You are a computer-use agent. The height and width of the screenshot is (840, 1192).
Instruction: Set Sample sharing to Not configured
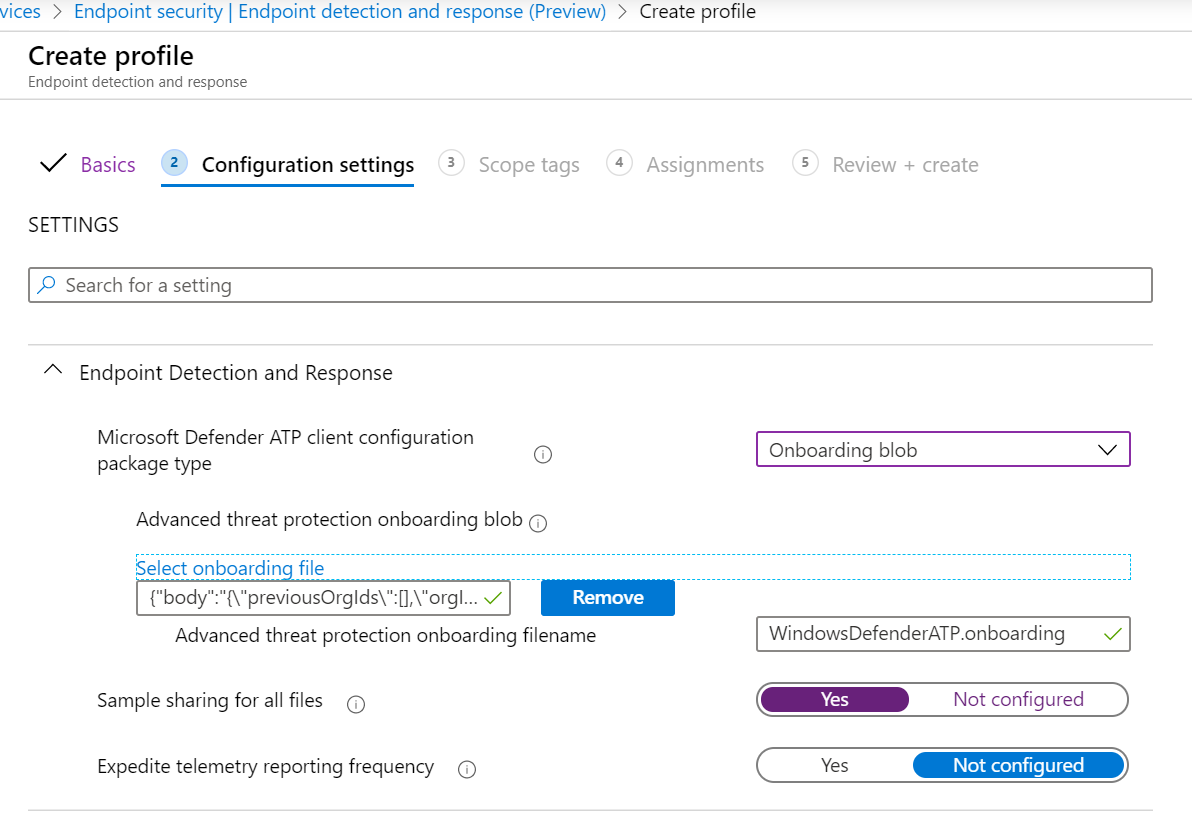(1018, 700)
